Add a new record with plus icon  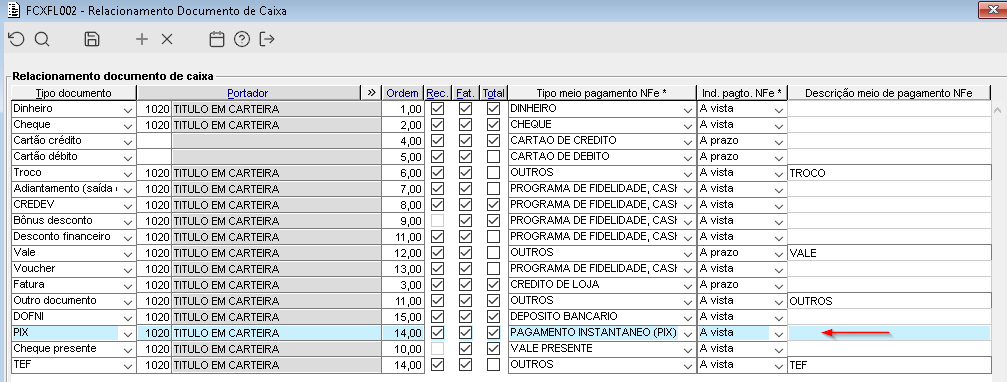pyautogui.click(x=142, y=39)
